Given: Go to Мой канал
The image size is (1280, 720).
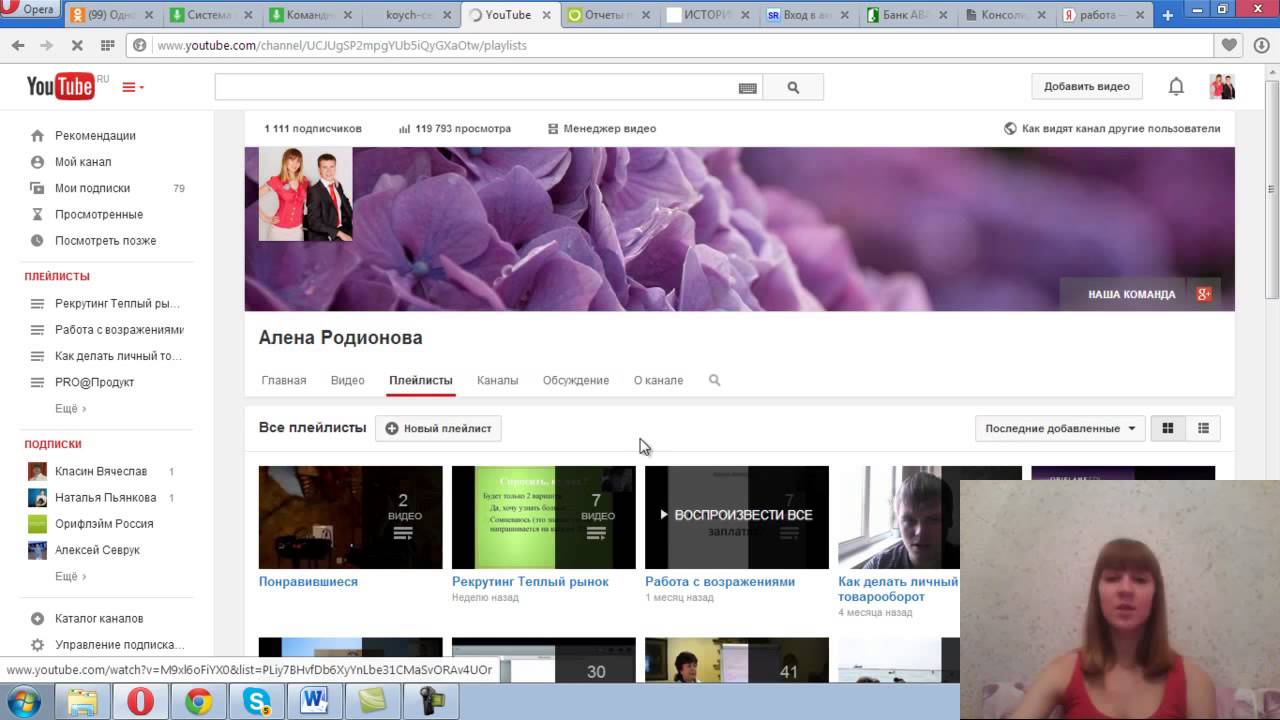Looking at the screenshot, I should pos(83,162).
